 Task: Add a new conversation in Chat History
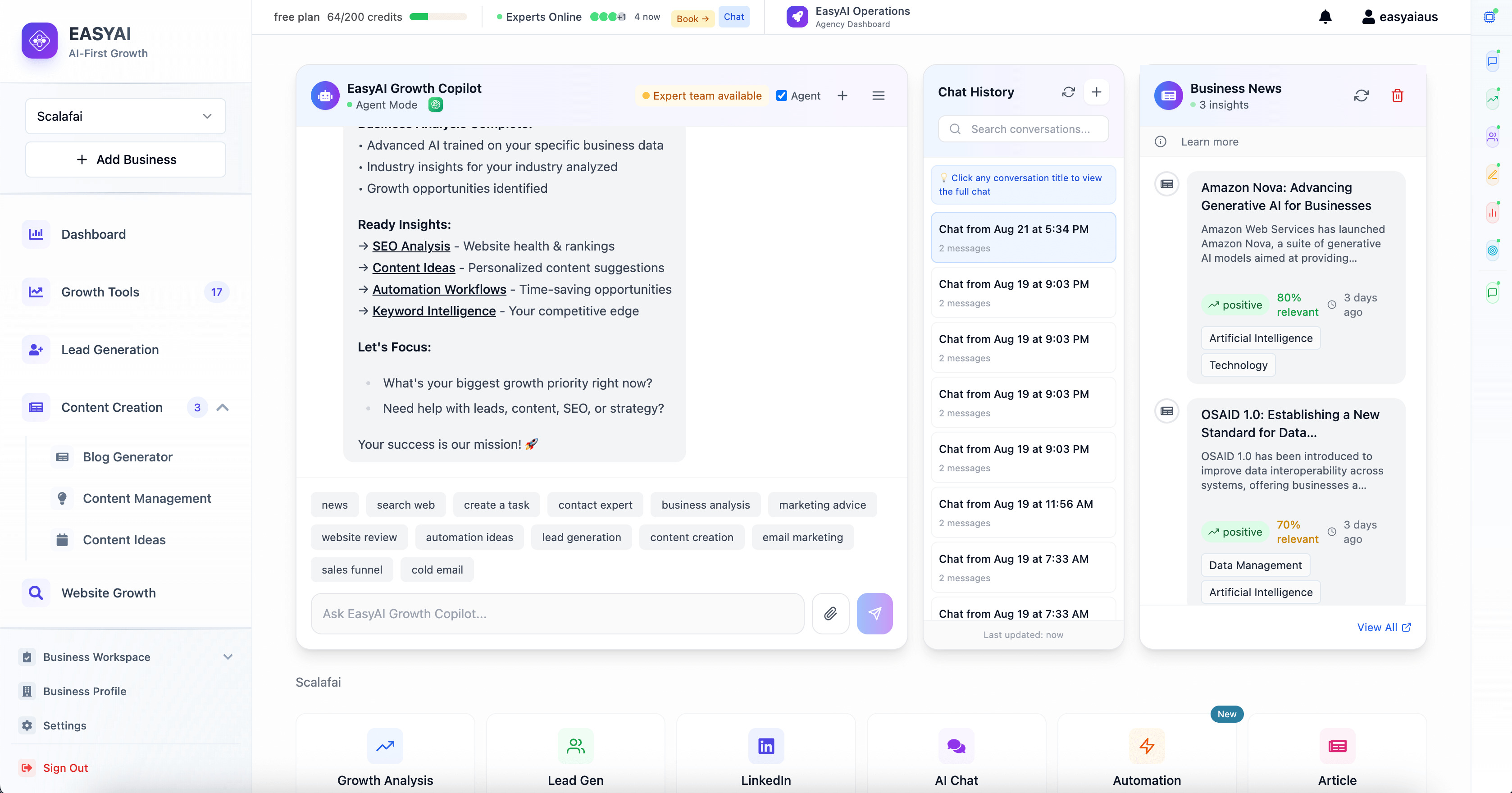[1096, 92]
